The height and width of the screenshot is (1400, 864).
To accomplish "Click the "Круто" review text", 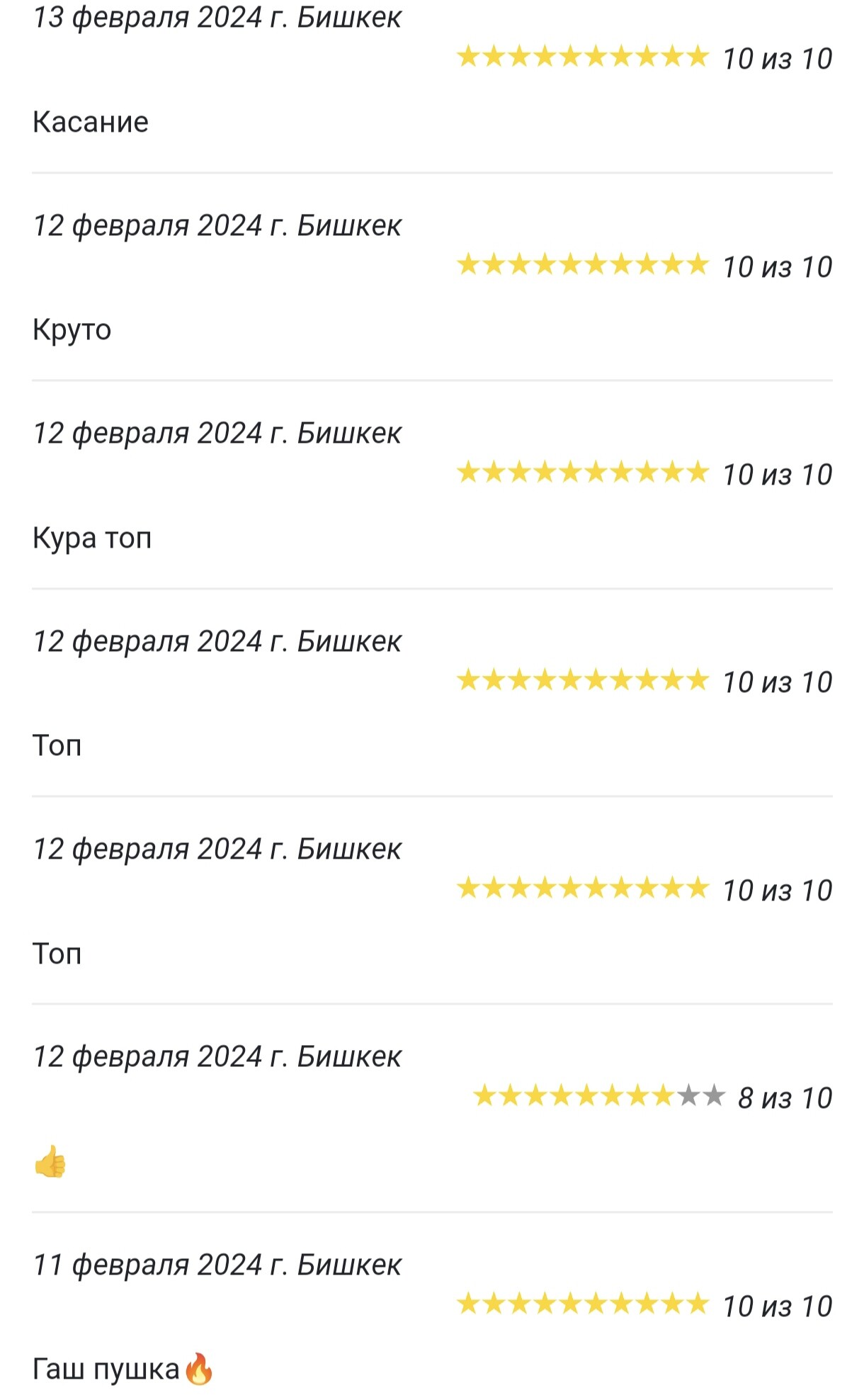I will pos(72,329).
